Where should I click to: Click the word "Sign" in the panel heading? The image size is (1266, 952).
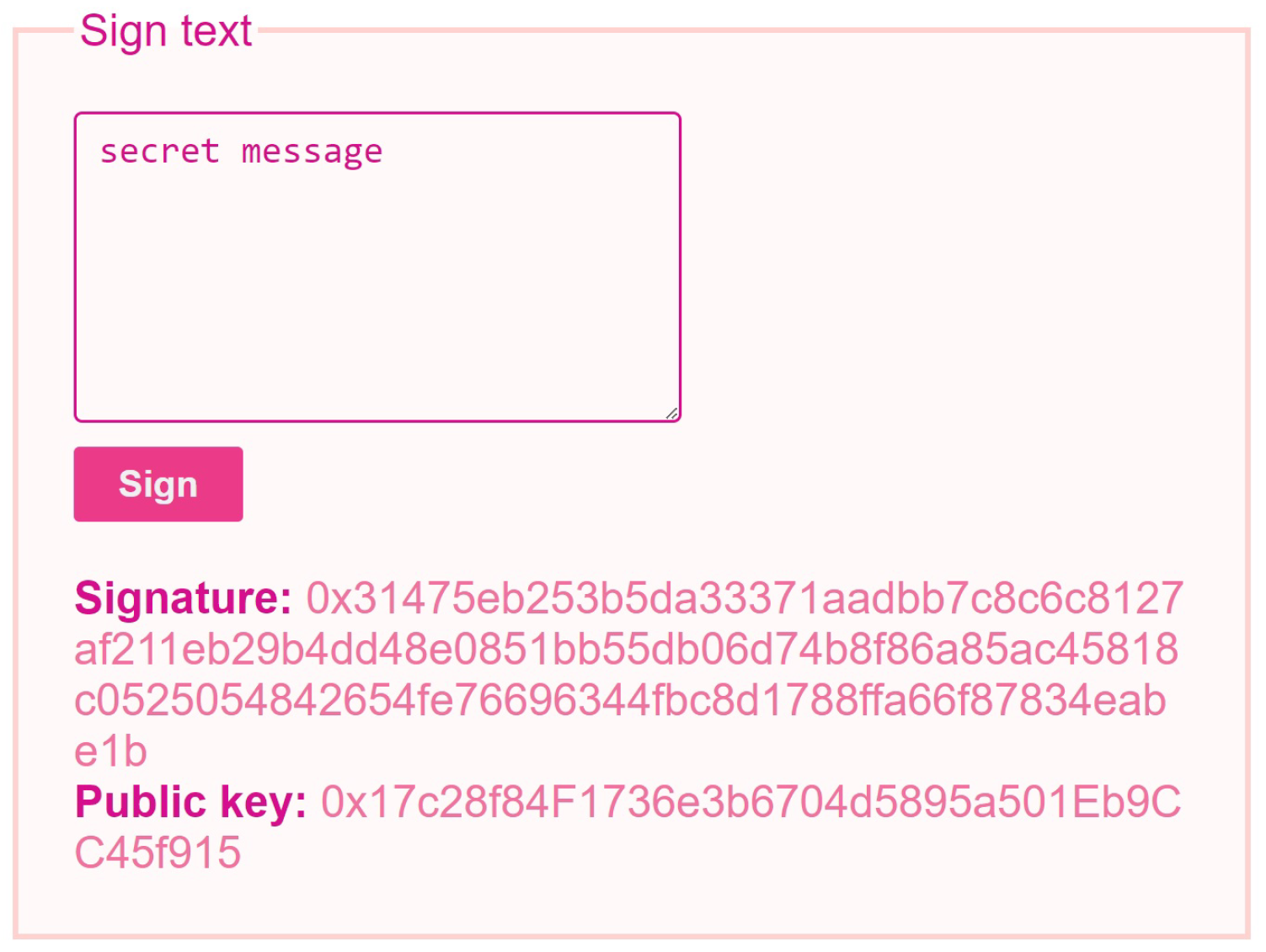click(x=124, y=32)
